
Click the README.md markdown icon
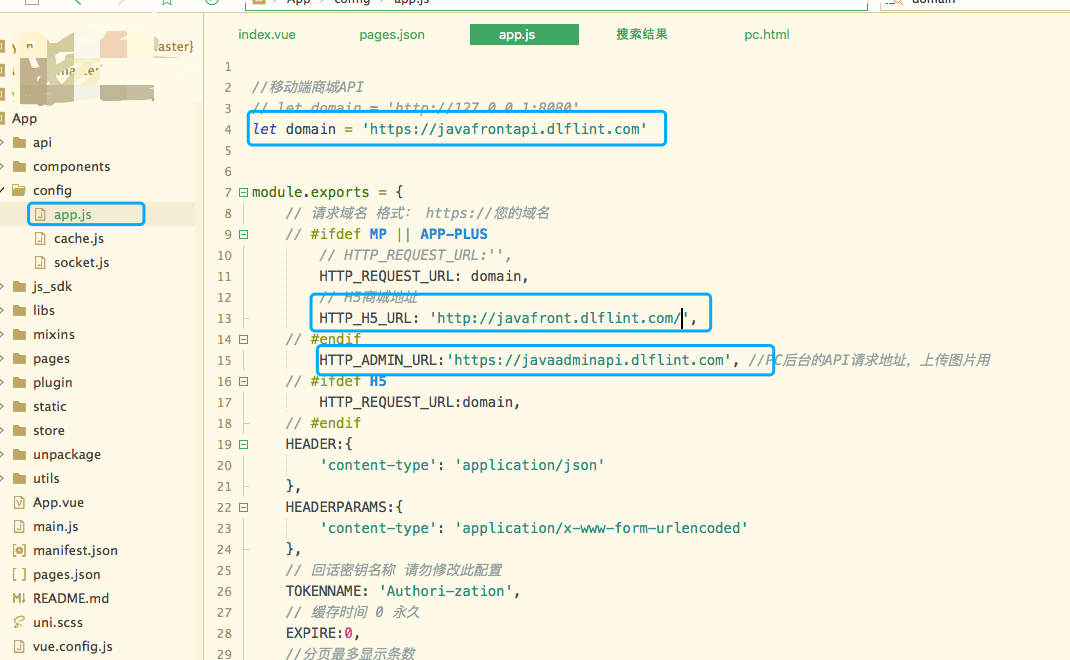click(19, 598)
